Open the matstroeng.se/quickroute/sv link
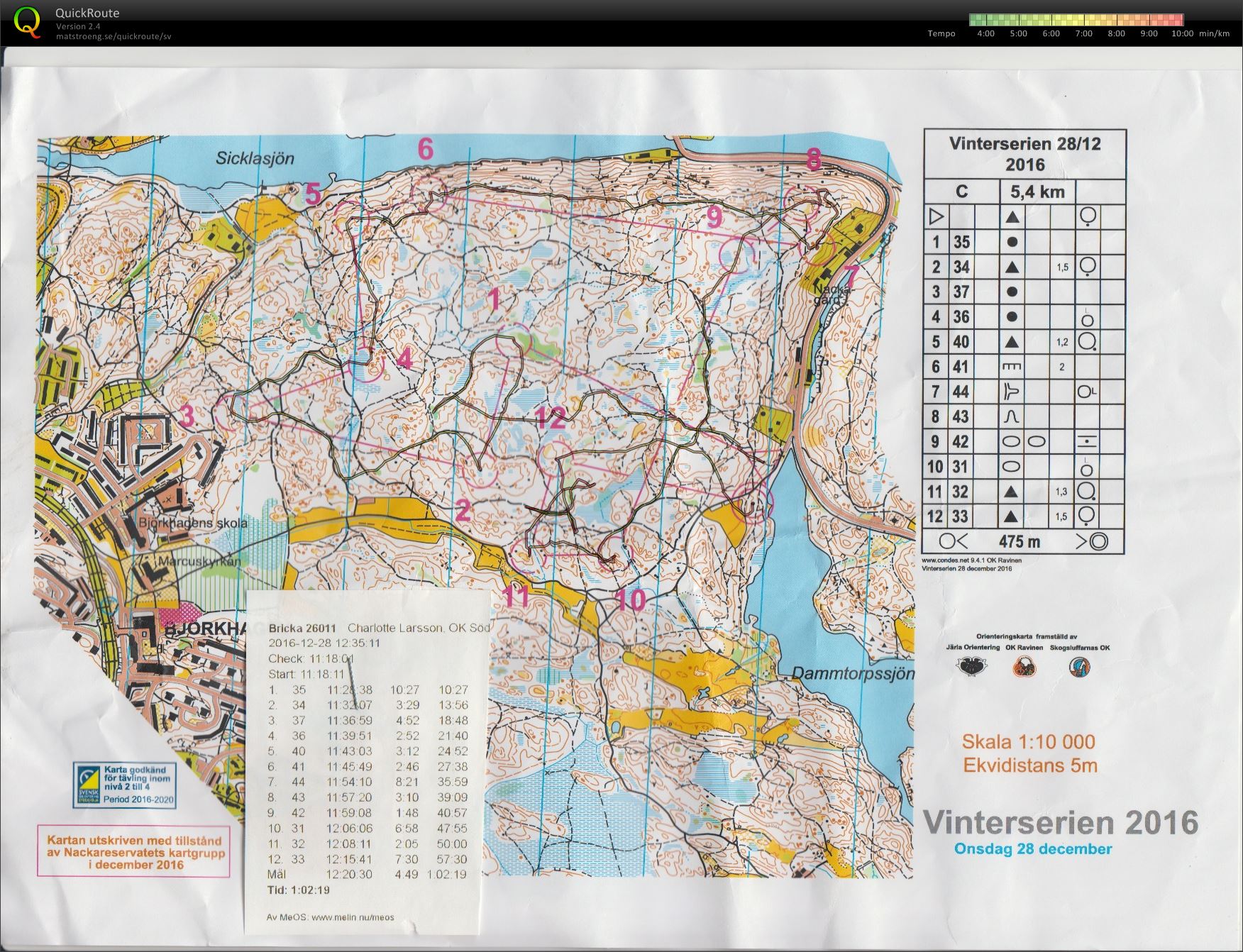This screenshot has height=952, width=1243. point(114,36)
